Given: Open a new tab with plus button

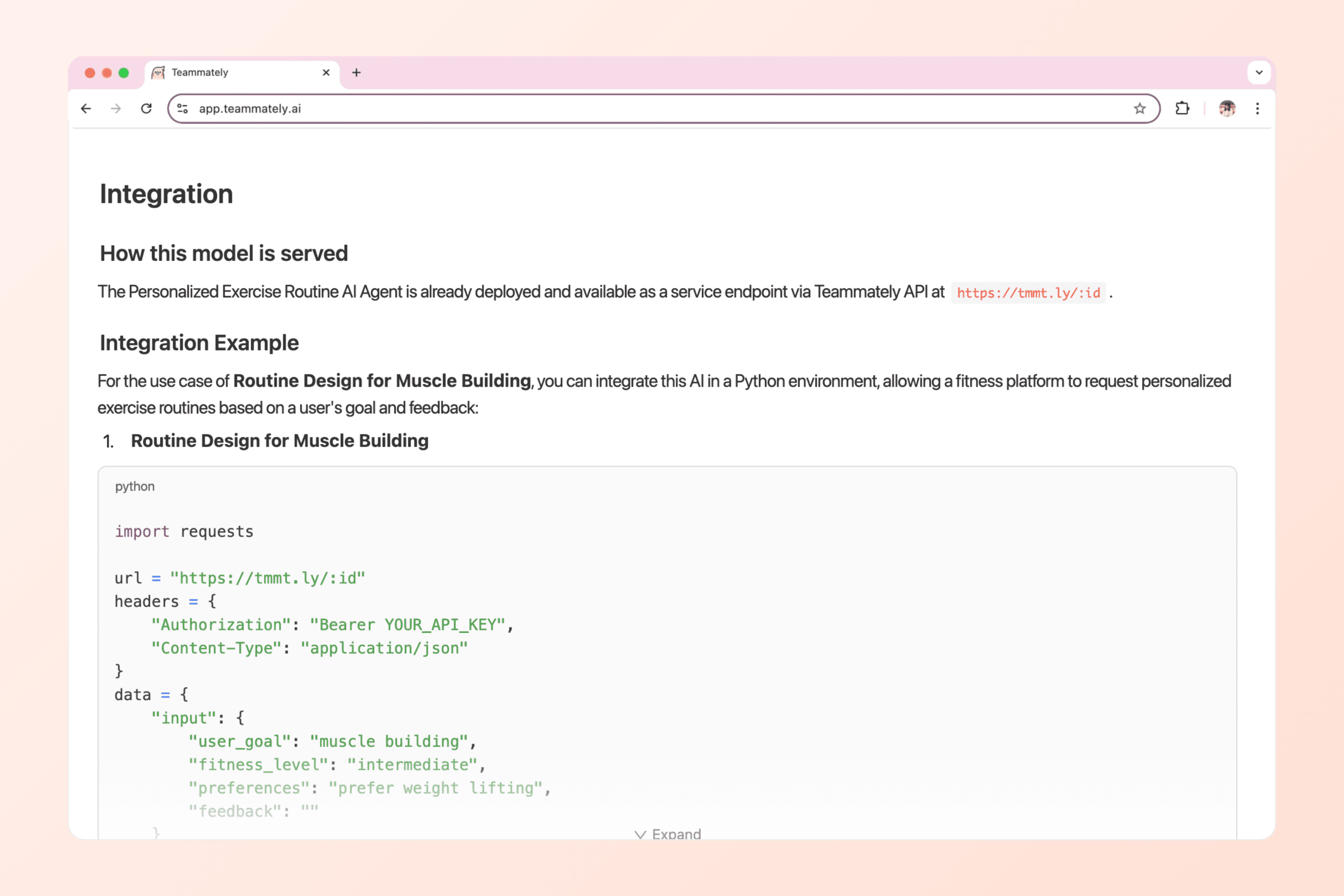Looking at the screenshot, I should [x=357, y=72].
